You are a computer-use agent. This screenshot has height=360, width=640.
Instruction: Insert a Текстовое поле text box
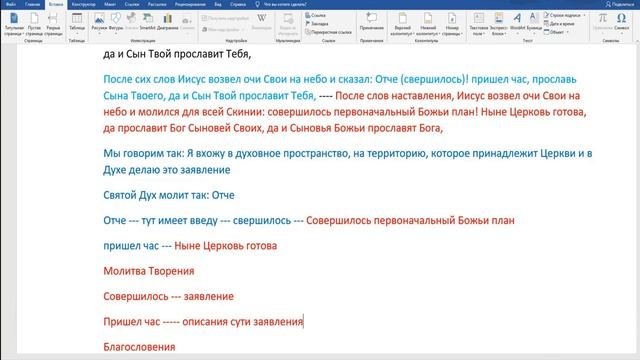point(478,24)
